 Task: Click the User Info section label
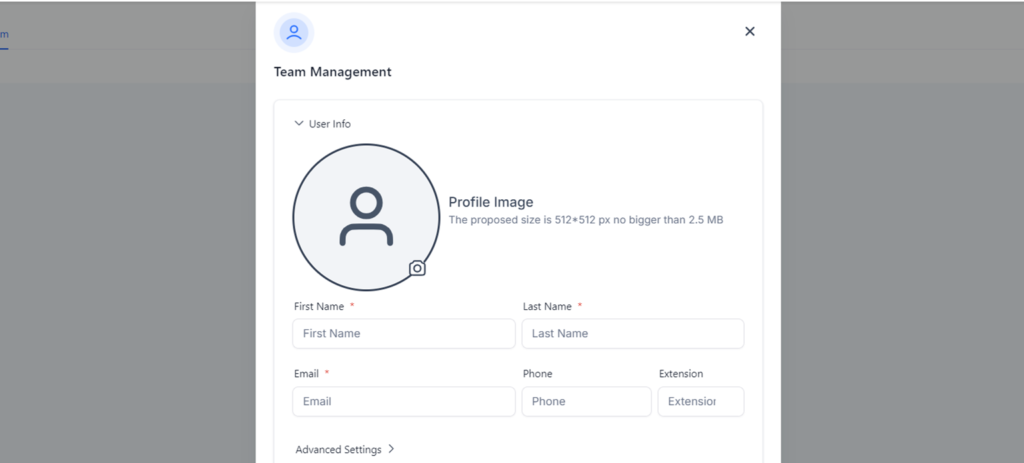click(x=330, y=124)
